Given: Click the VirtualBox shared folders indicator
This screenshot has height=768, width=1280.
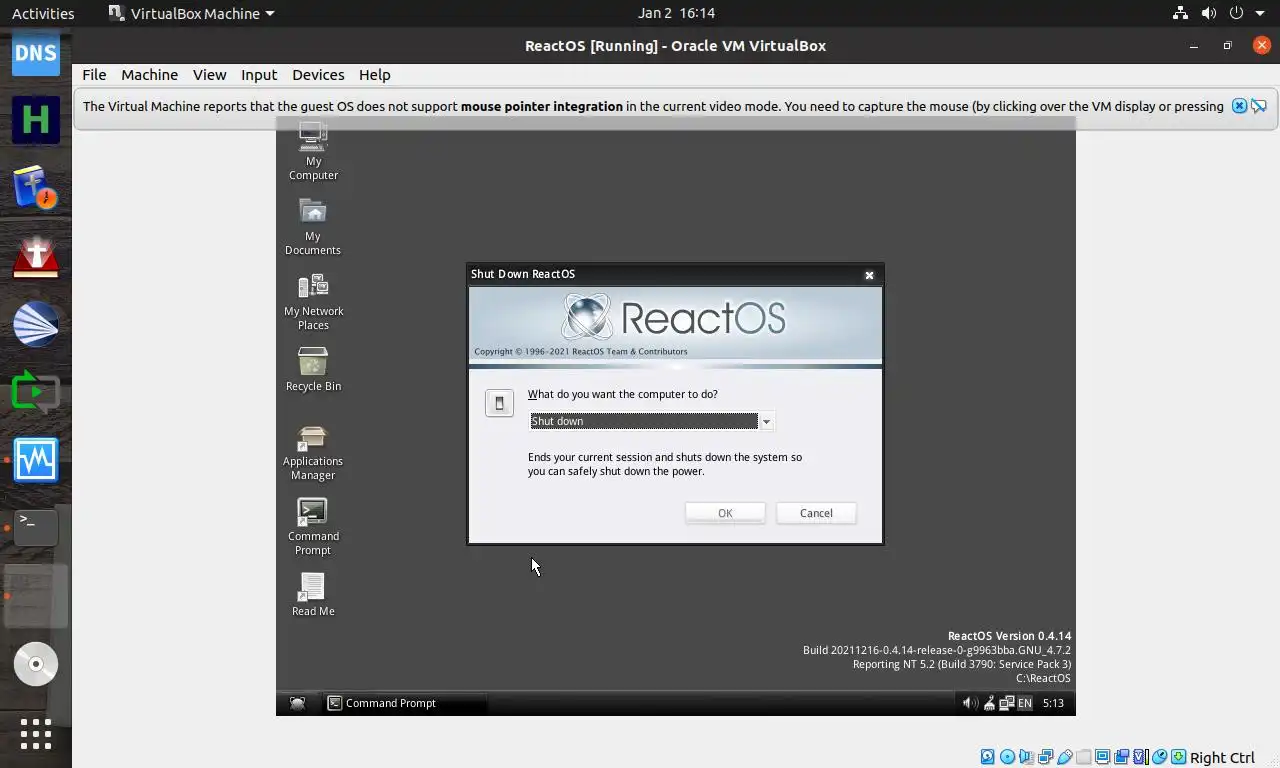Looking at the screenshot, I should click(x=1084, y=757).
